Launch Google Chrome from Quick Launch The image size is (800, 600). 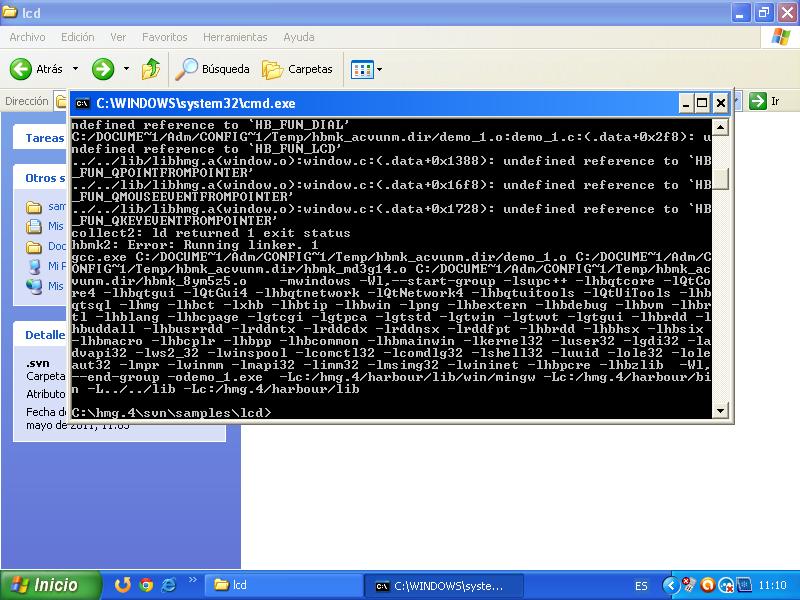click(x=146, y=585)
